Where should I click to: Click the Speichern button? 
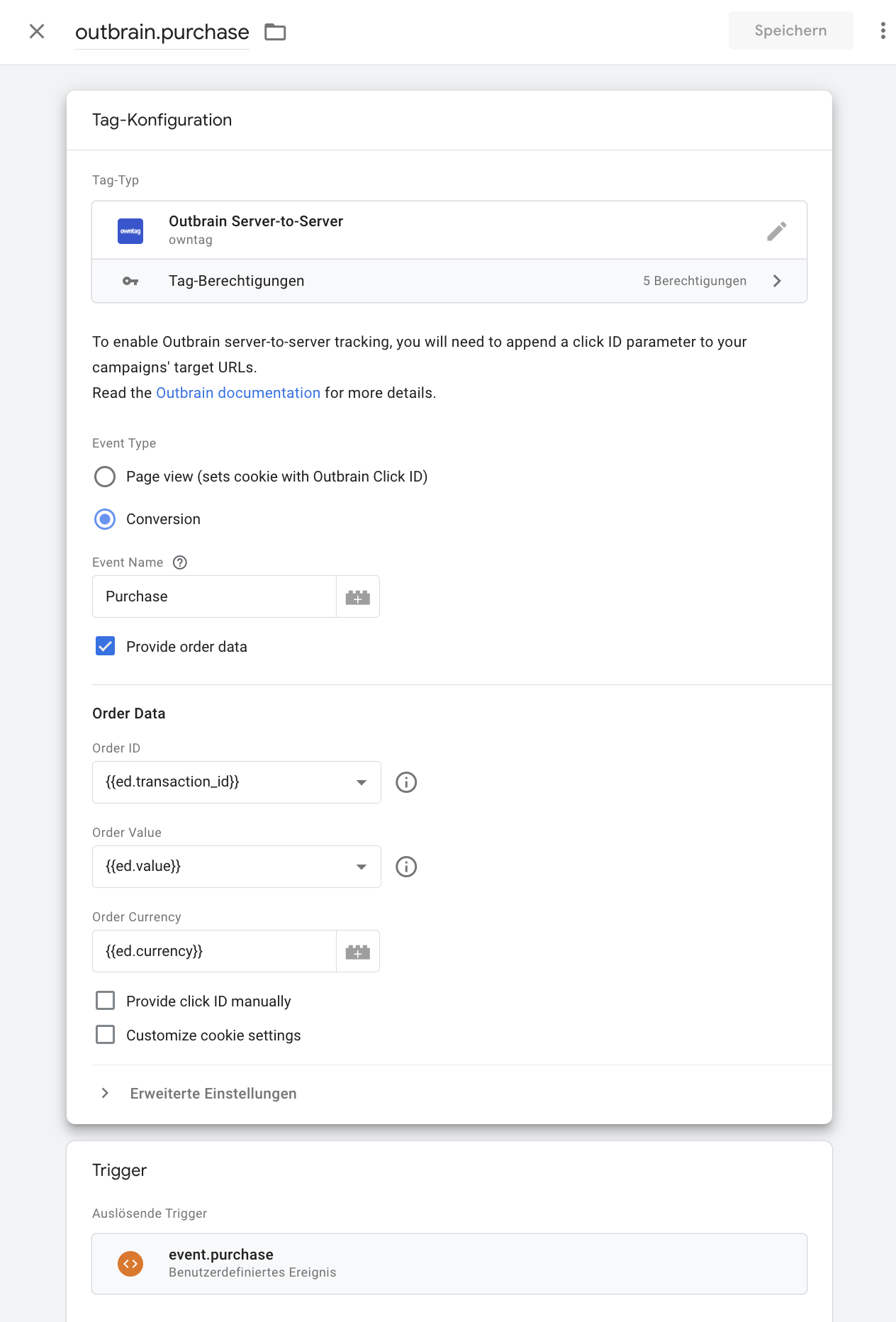click(790, 30)
